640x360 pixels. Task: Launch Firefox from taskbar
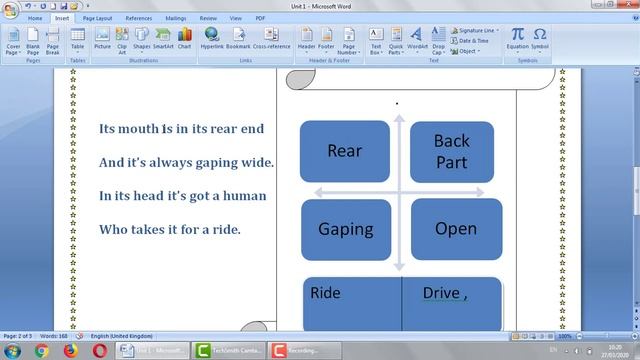[71, 351]
